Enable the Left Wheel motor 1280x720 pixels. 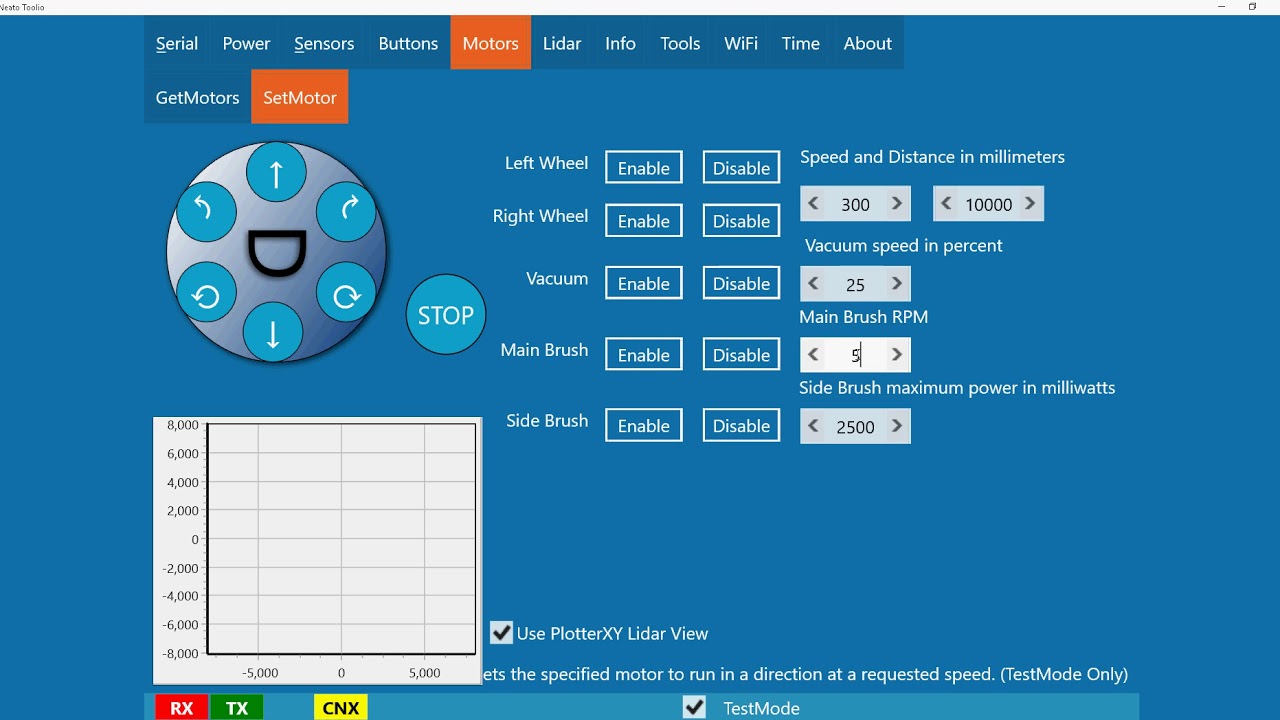[x=644, y=168]
